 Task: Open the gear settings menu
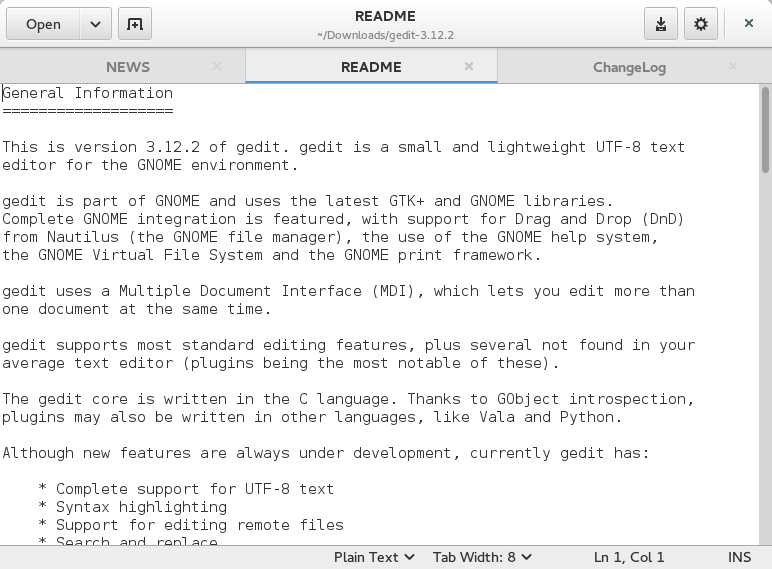pos(701,24)
